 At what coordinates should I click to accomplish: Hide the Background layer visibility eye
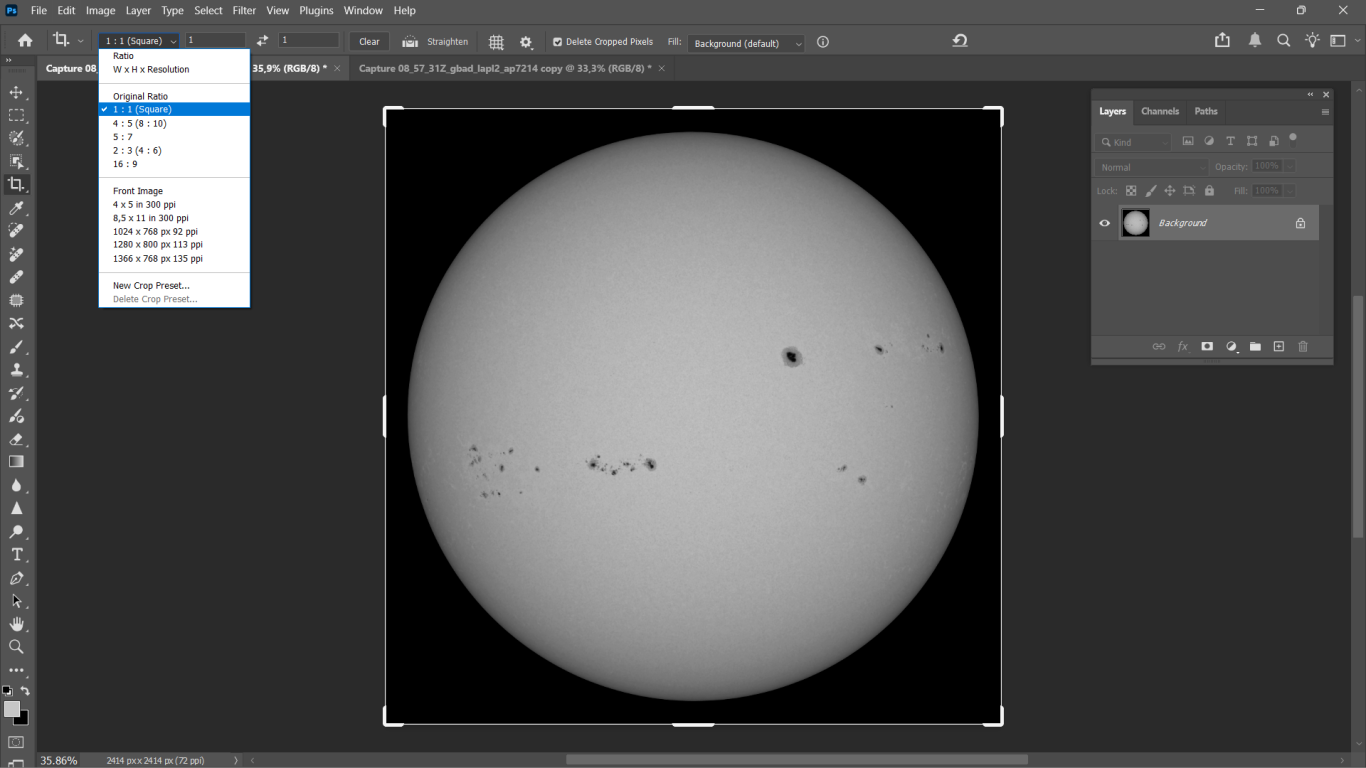(1105, 223)
